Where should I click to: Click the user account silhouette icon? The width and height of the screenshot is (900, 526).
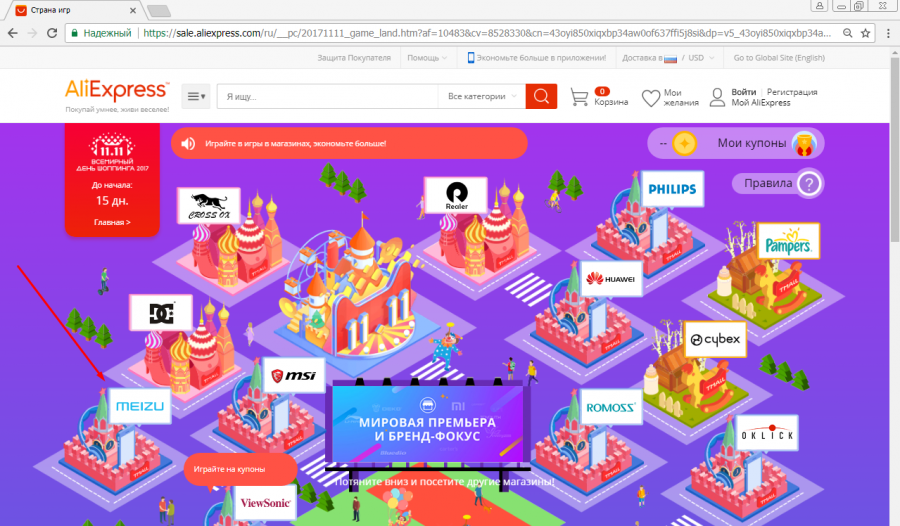(x=717, y=97)
